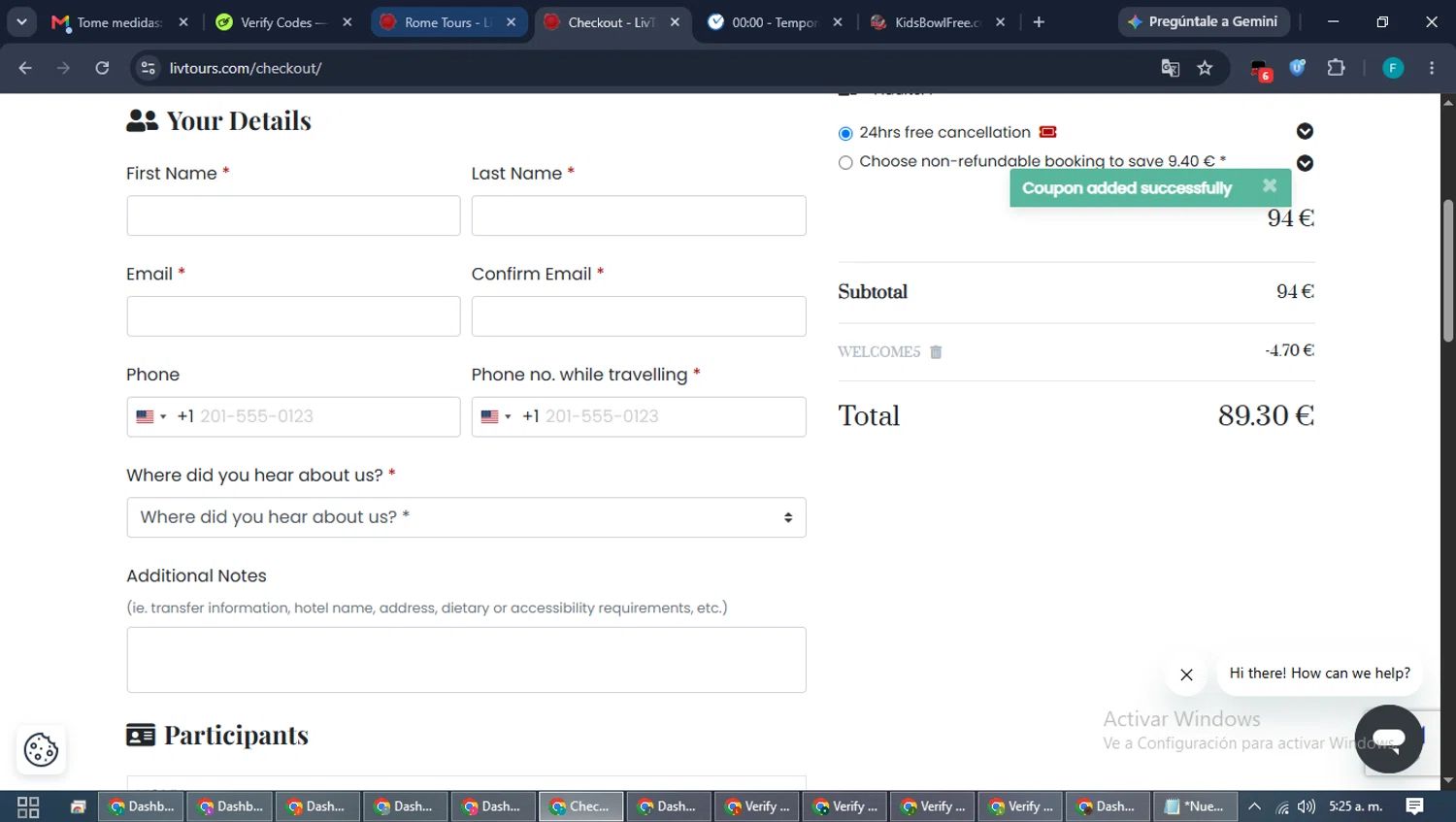Expand details for 24hrs free cancellation
The height and width of the screenshot is (822, 1456).
(x=1305, y=131)
